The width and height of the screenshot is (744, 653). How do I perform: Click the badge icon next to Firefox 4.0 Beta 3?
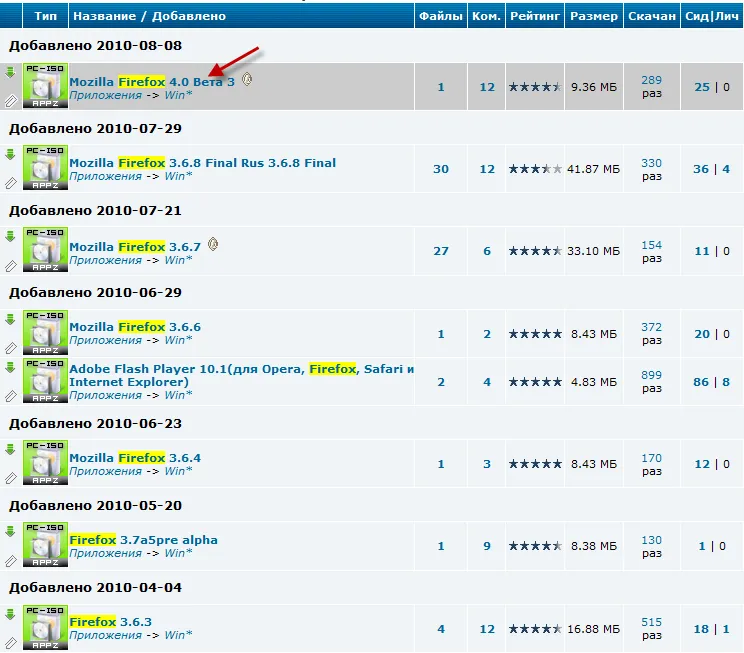(247, 79)
